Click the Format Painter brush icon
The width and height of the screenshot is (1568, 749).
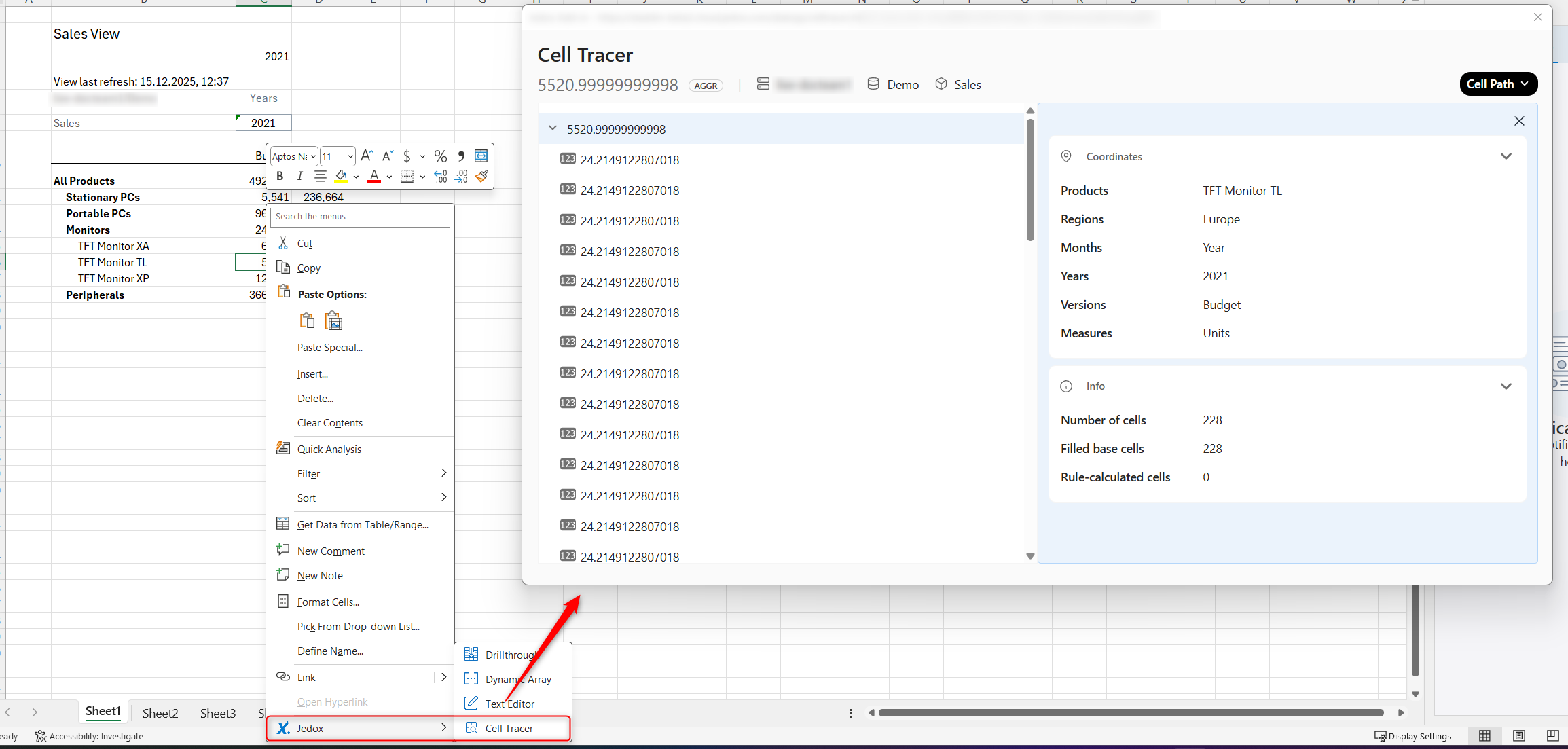click(x=482, y=177)
